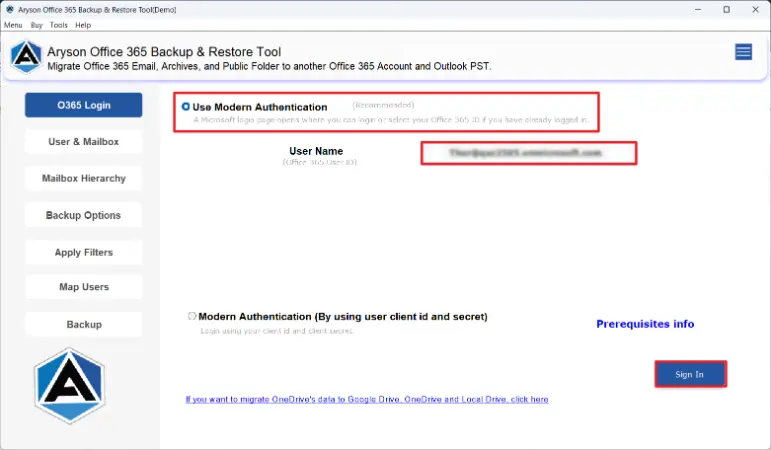This screenshot has height=450, width=771.
Task: Click the '(Recommended)' text
Action: 383,105
